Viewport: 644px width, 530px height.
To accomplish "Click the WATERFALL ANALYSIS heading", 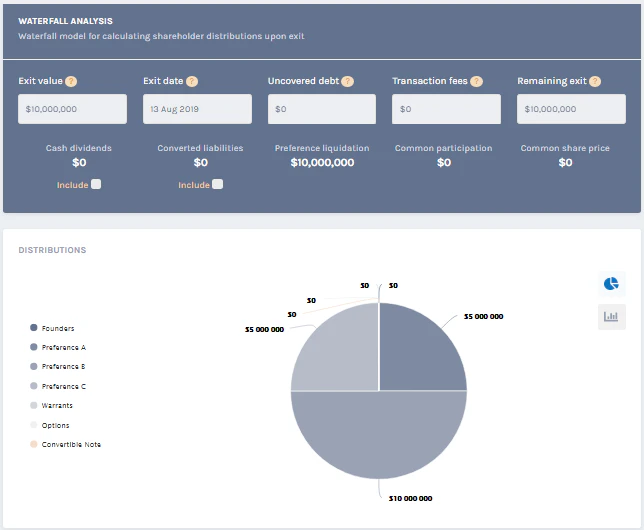I will point(65,21).
